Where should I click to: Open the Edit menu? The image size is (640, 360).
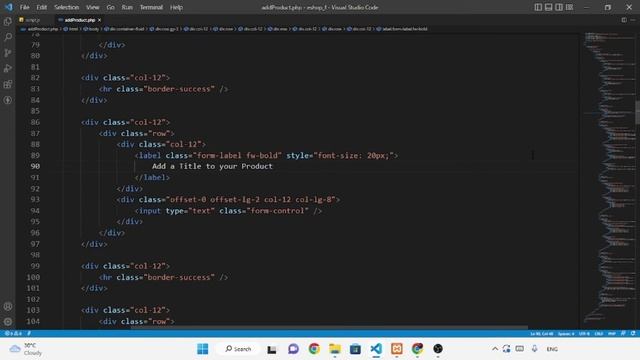tap(41, 7)
